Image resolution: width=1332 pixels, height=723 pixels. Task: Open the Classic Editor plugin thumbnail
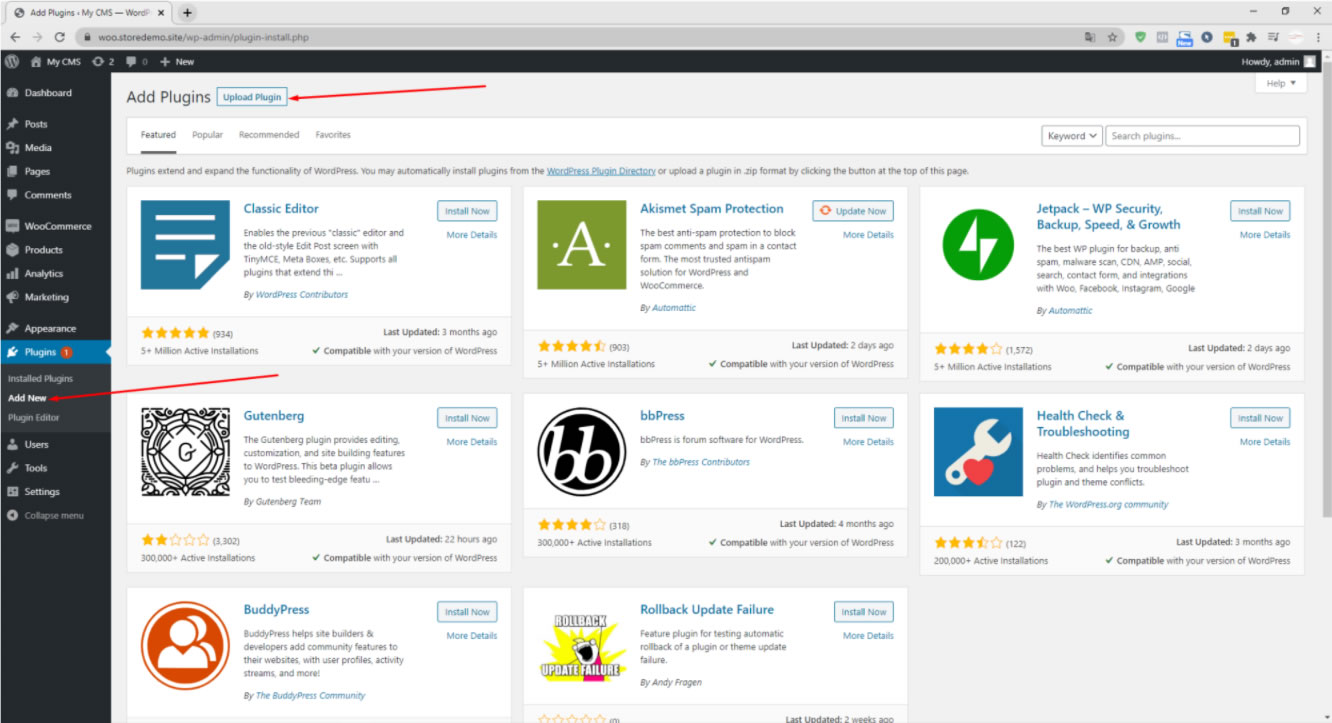point(185,245)
